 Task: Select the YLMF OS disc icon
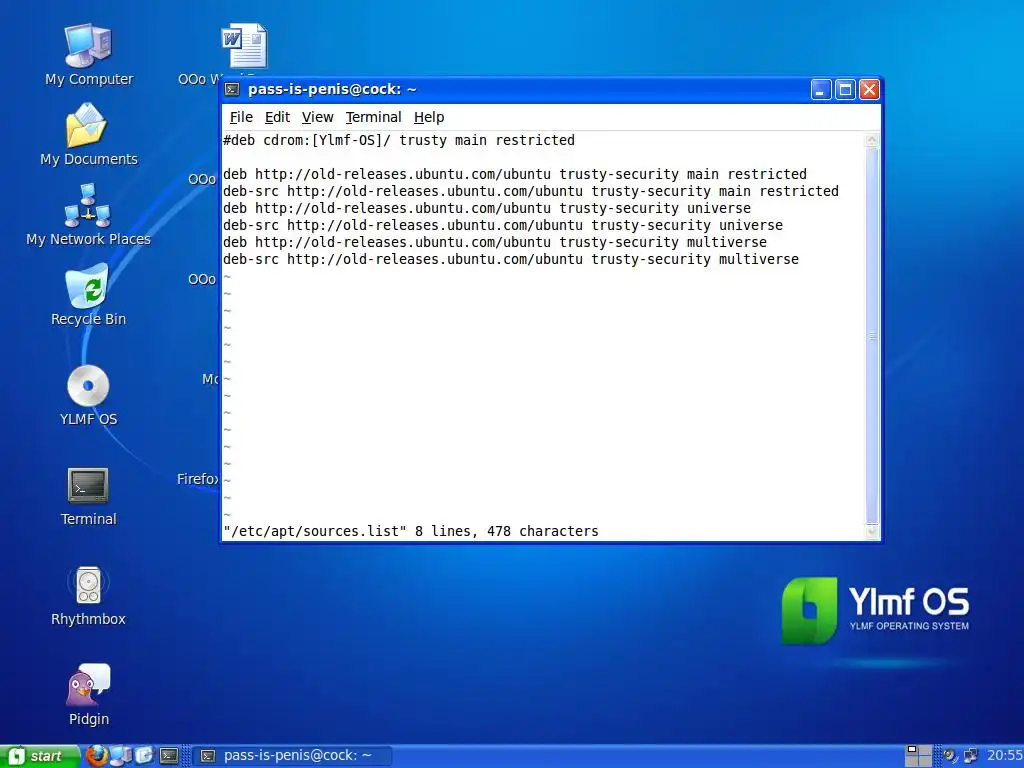click(x=88, y=394)
